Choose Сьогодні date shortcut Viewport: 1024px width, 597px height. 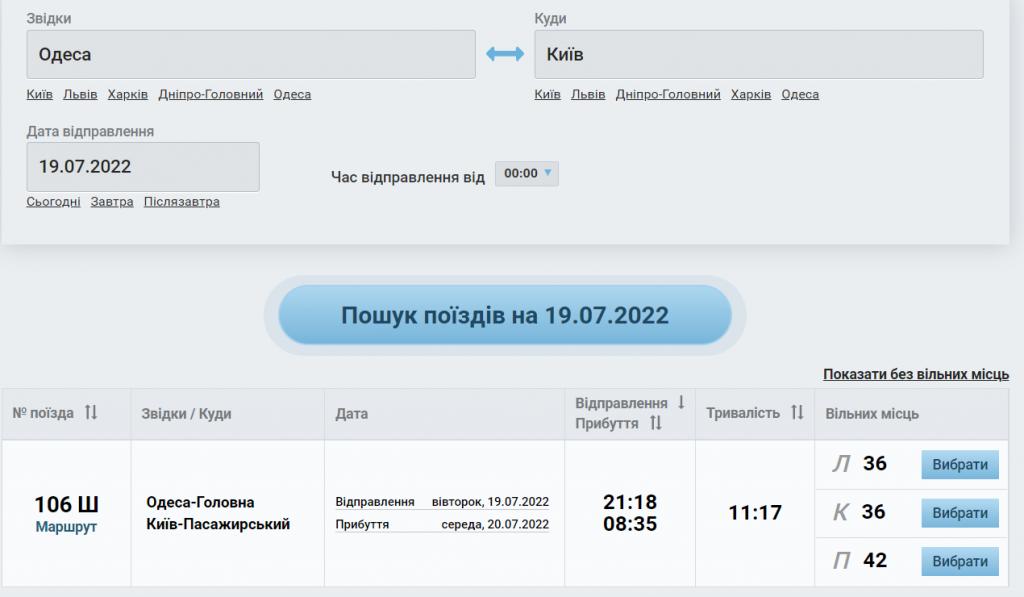tap(54, 202)
